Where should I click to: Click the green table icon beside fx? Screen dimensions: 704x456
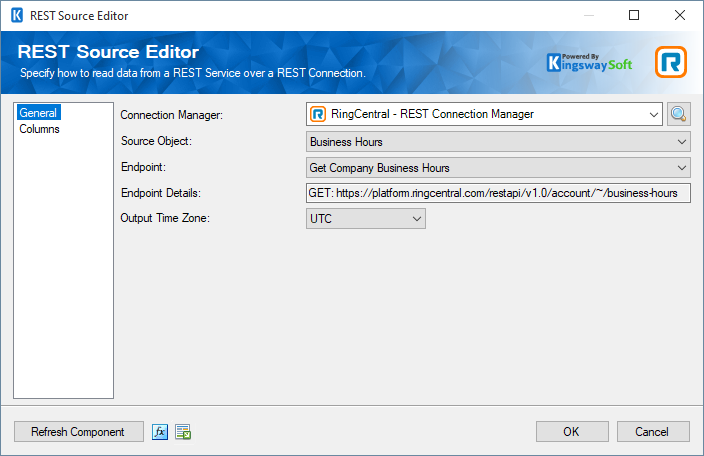point(183,432)
